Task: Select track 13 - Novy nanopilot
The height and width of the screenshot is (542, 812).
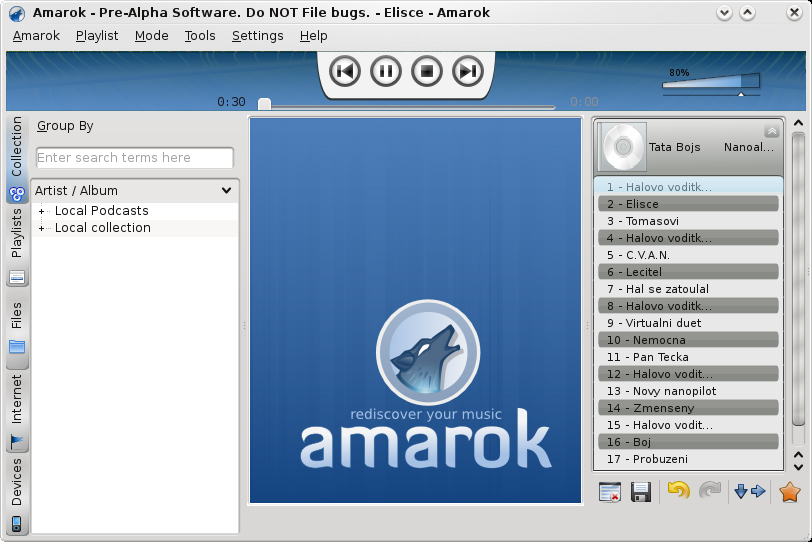Action: [x=688, y=391]
